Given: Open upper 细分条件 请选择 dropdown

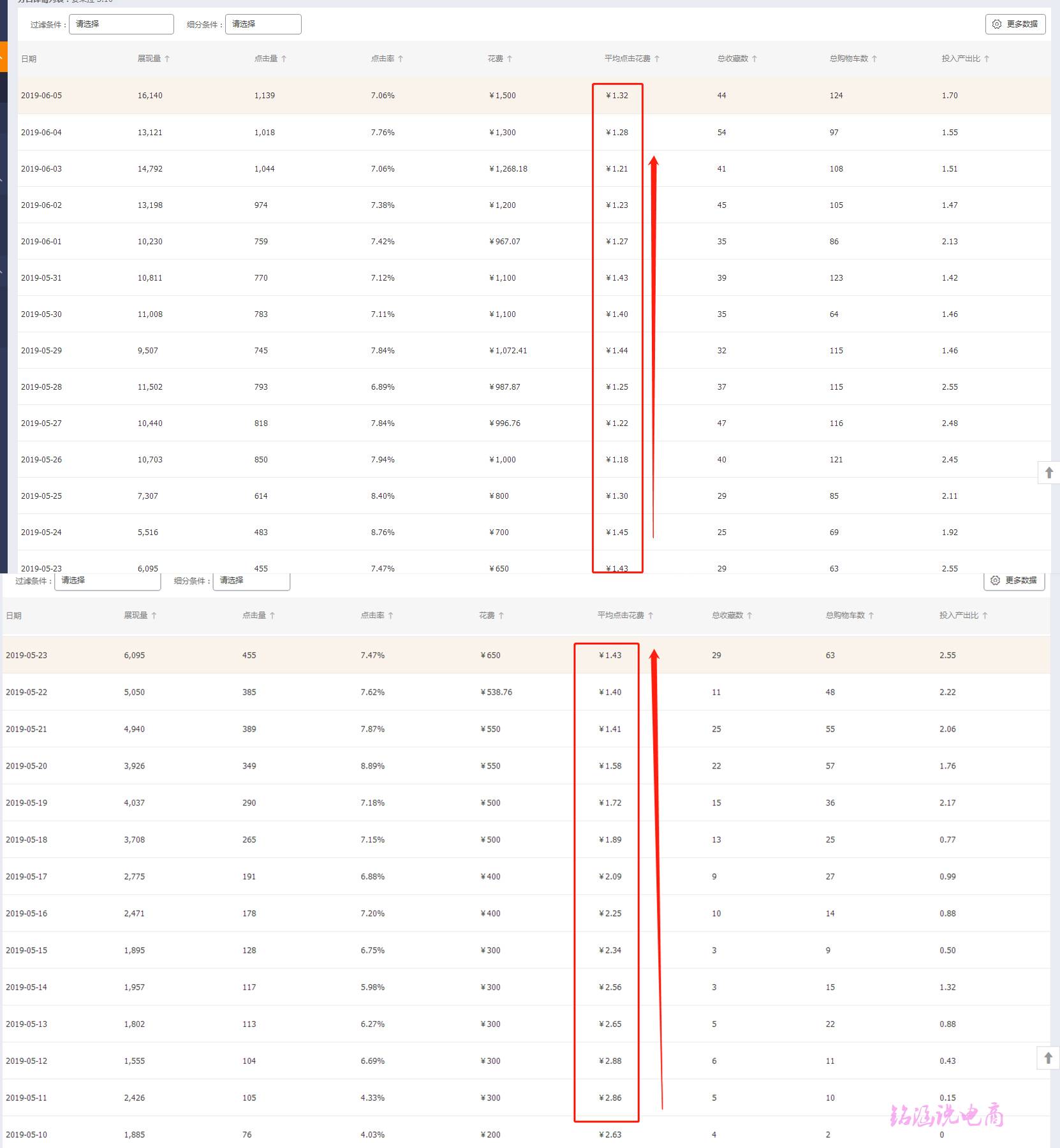Looking at the screenshot, I should pos(263,24).
